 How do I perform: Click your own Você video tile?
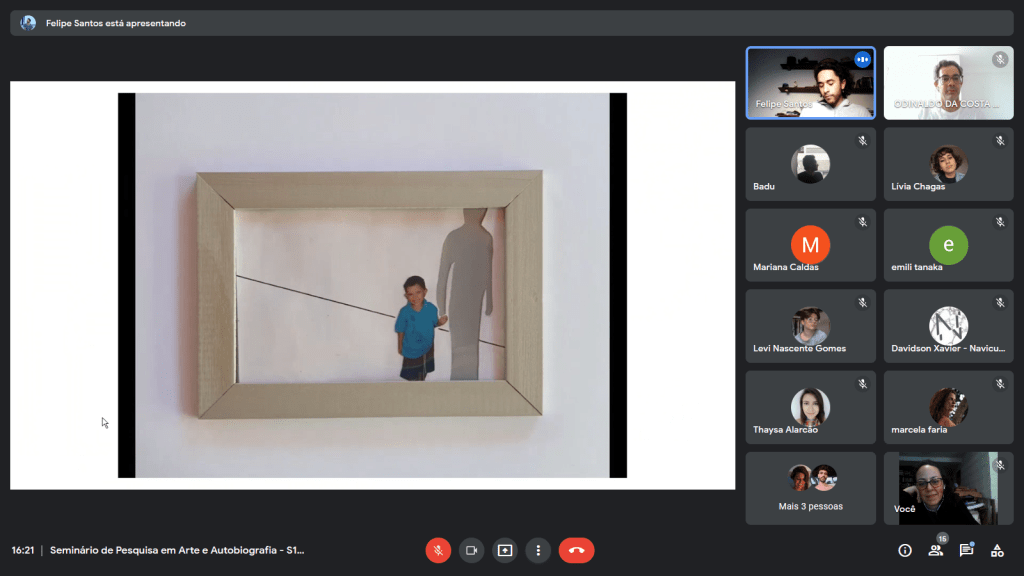click(x=948, y=488)
